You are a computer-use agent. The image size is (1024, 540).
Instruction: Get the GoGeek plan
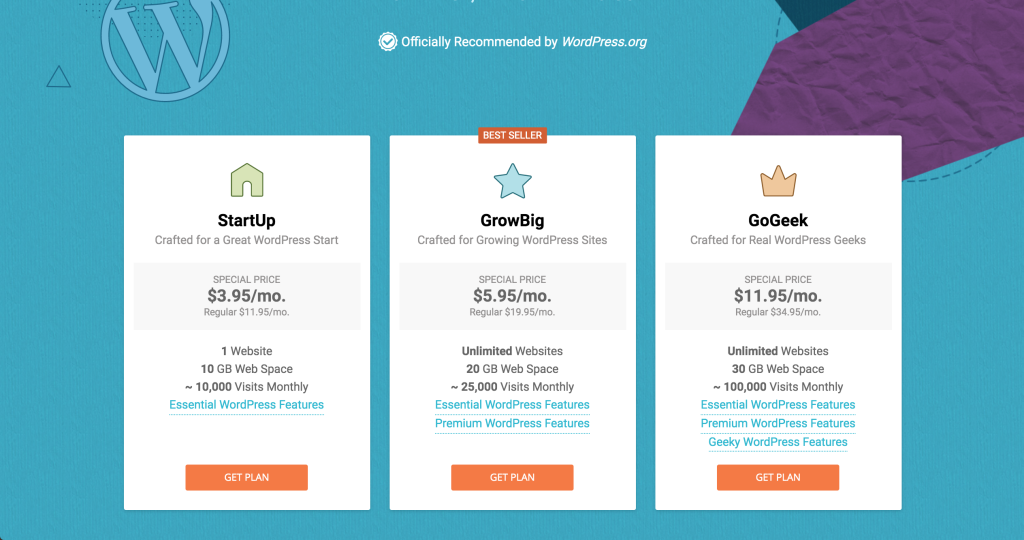click(778, 477)
